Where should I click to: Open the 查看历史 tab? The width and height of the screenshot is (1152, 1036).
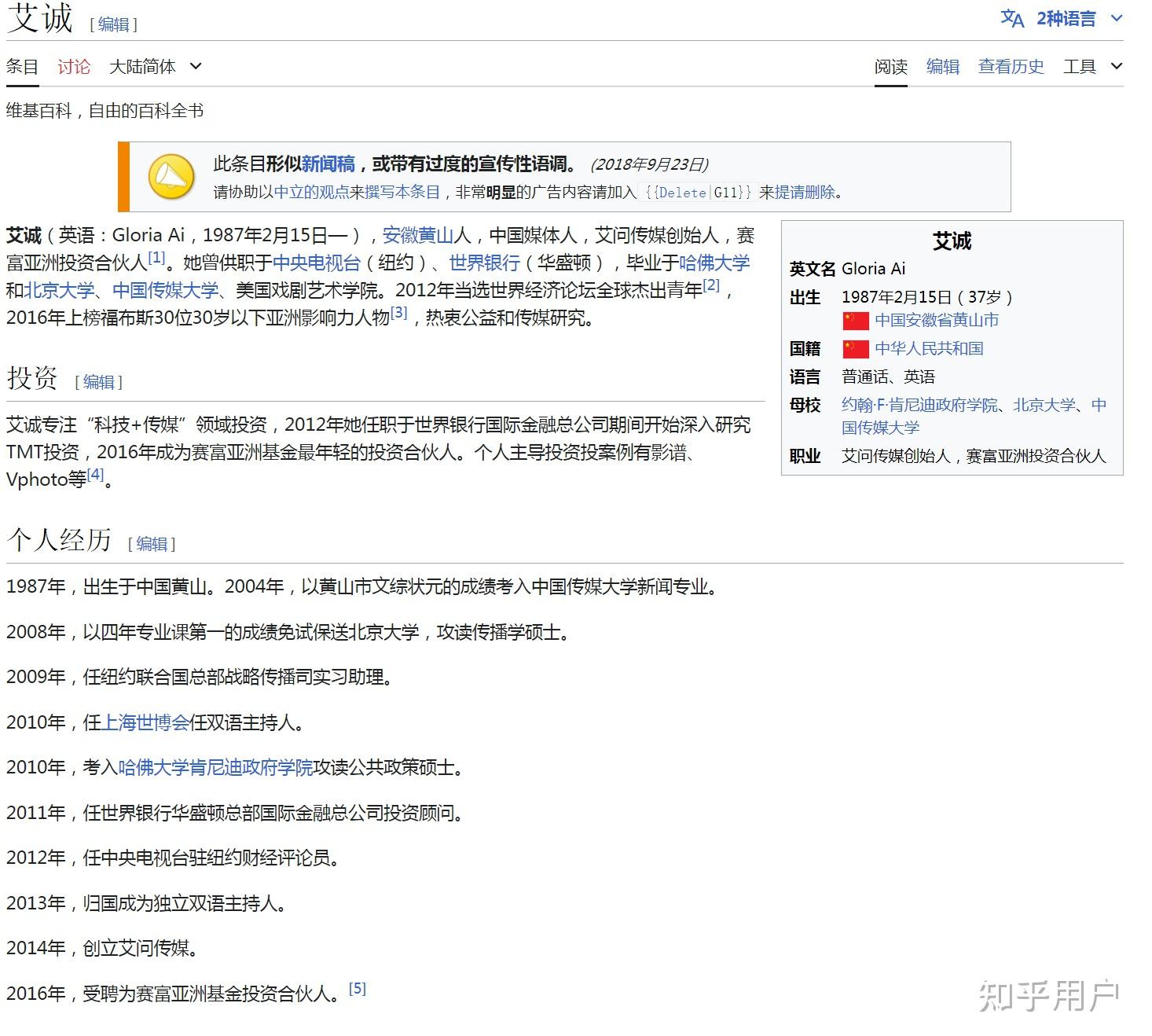1011,67
